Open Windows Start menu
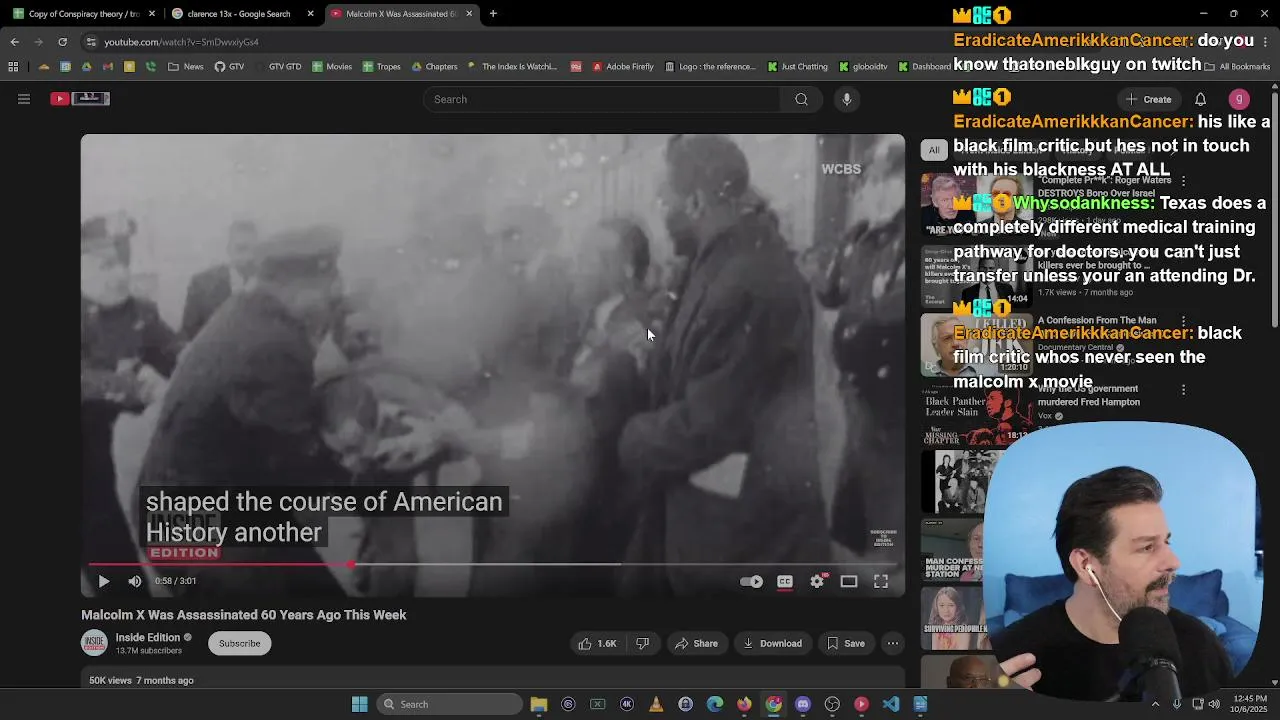The height and width of the screenshot is (720, 1280). pos(360,704)
